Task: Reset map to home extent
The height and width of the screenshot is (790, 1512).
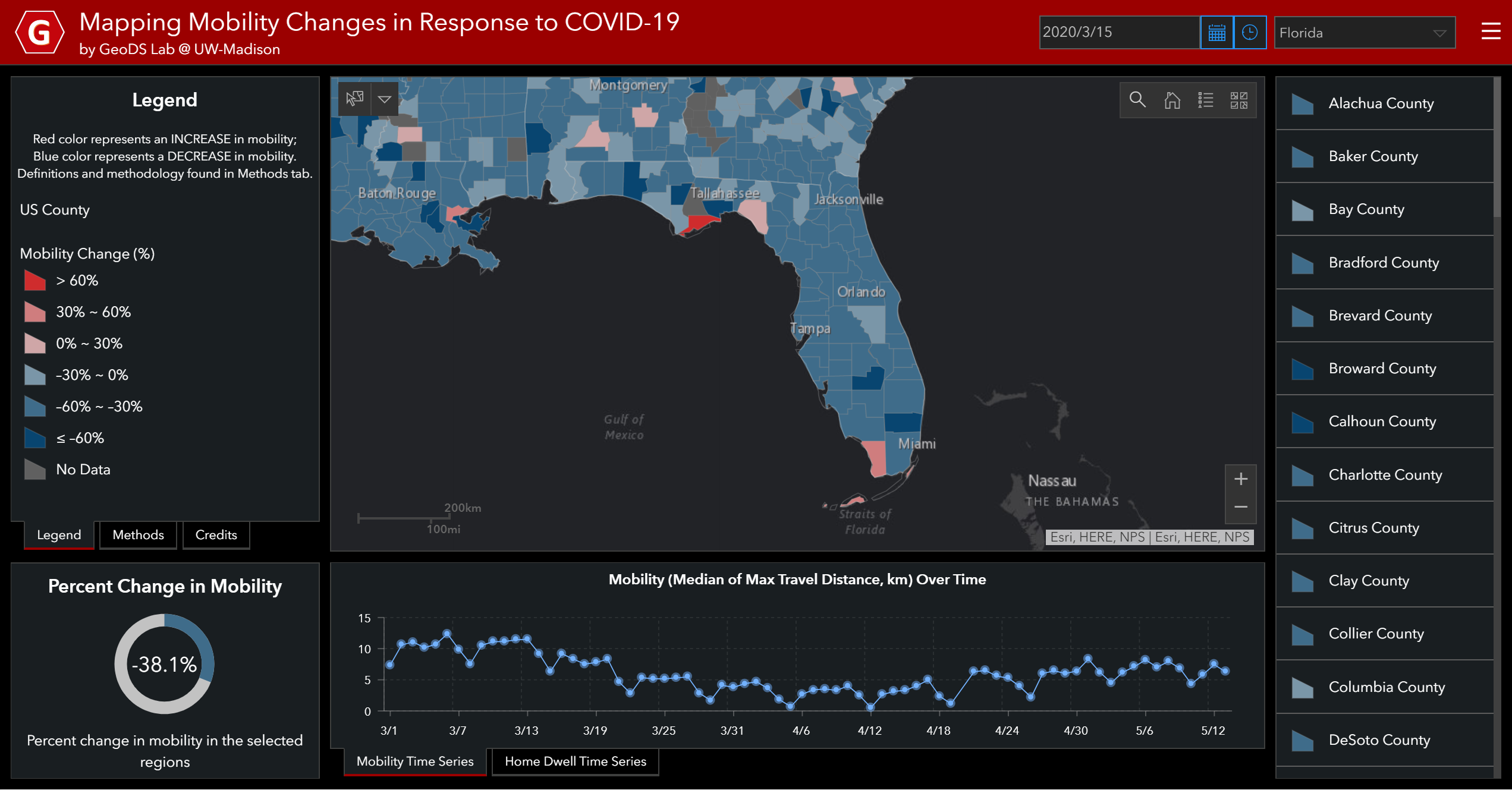Action: pos(1172,100)
